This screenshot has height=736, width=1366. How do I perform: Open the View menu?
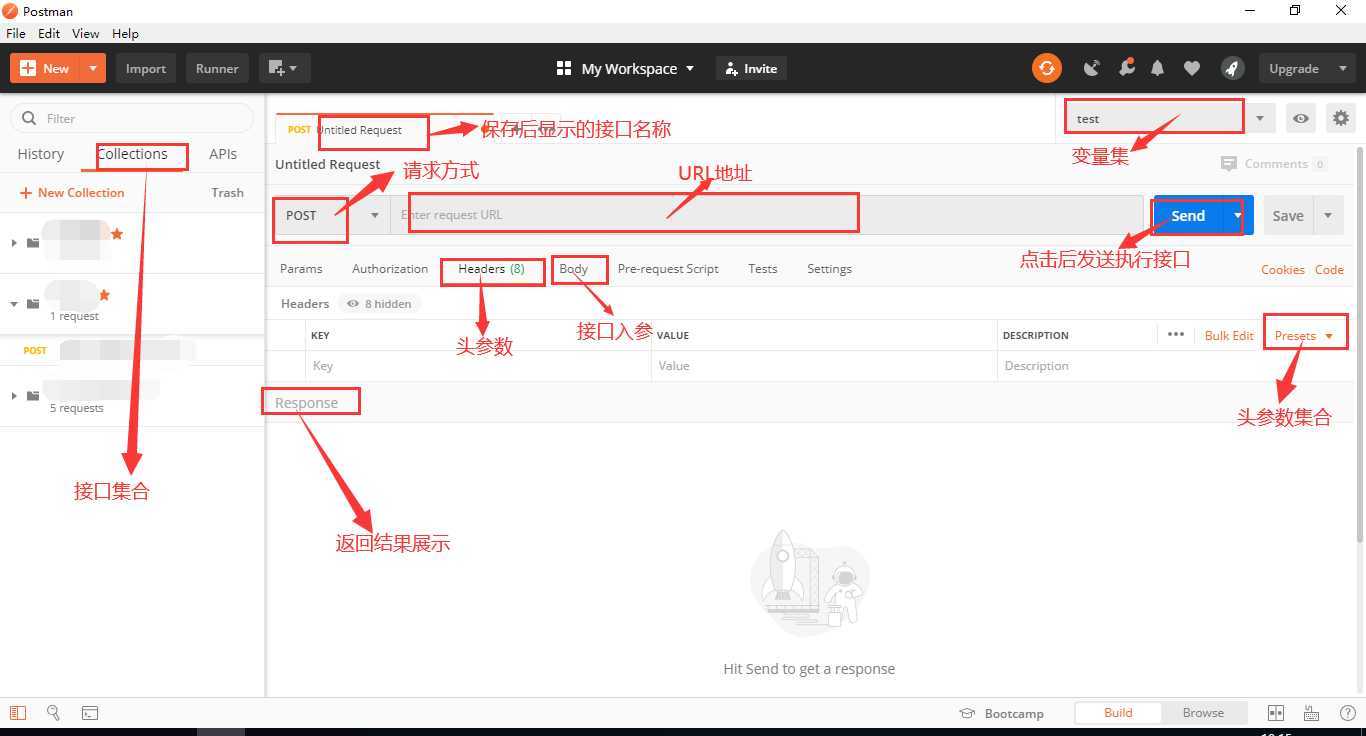click(x=86, y=33)
